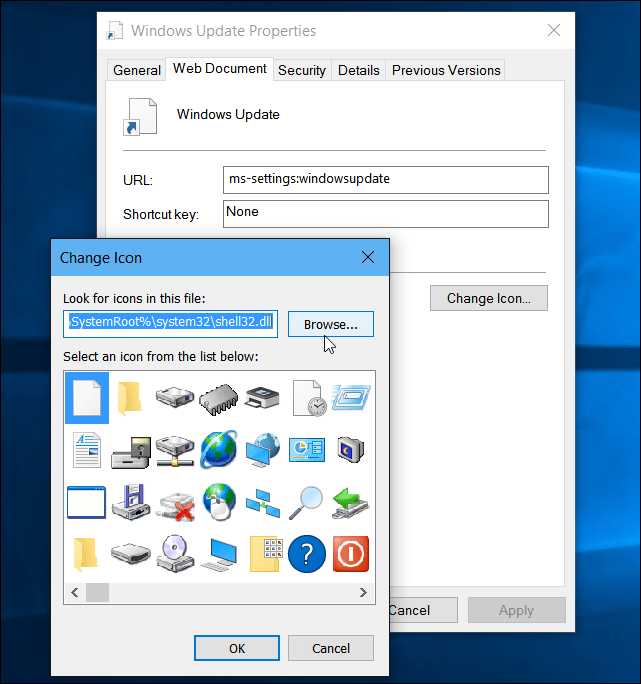Select the plain yellow folder icon in top row
641x684 pixels.
[x=130, y=398]
